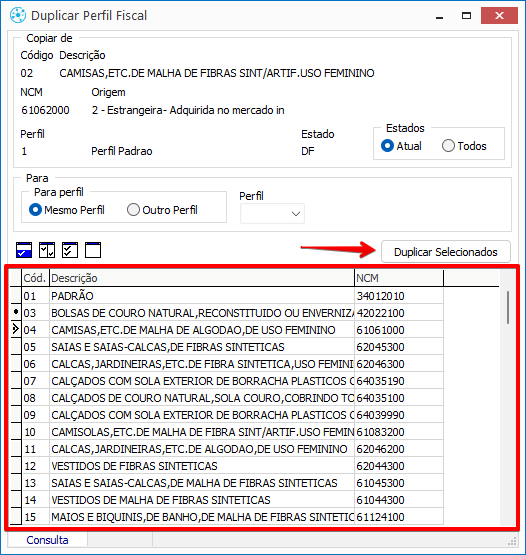This screenshot has width=526, height=555.
Task: Click the deselect all empty-window icon
Action: click(x=93, y=250)
